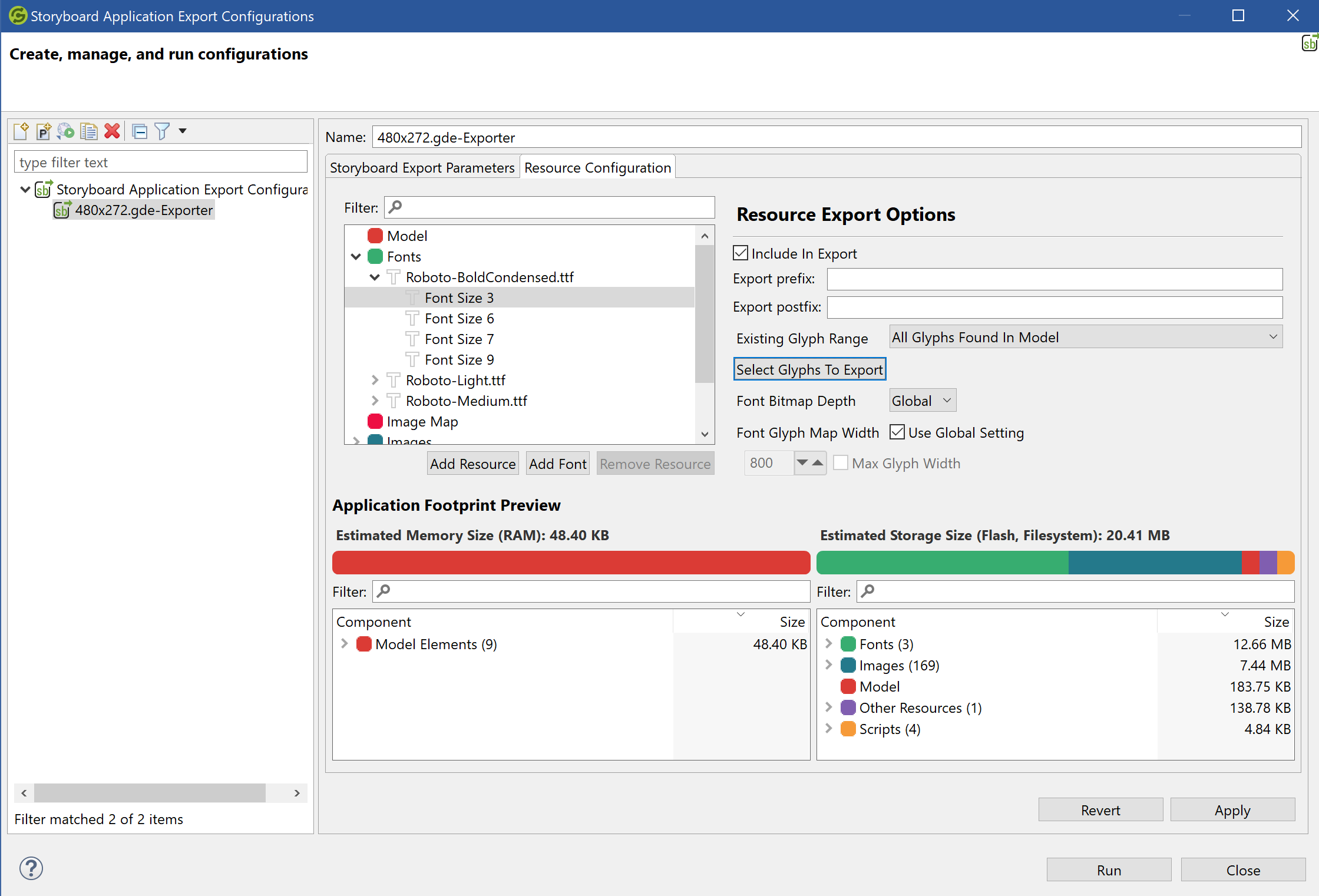The height and width of the screenshot is (896, 1319).
Task: Open Existing Glyph Range dropdown
Action: click(x=1085, y=337)
